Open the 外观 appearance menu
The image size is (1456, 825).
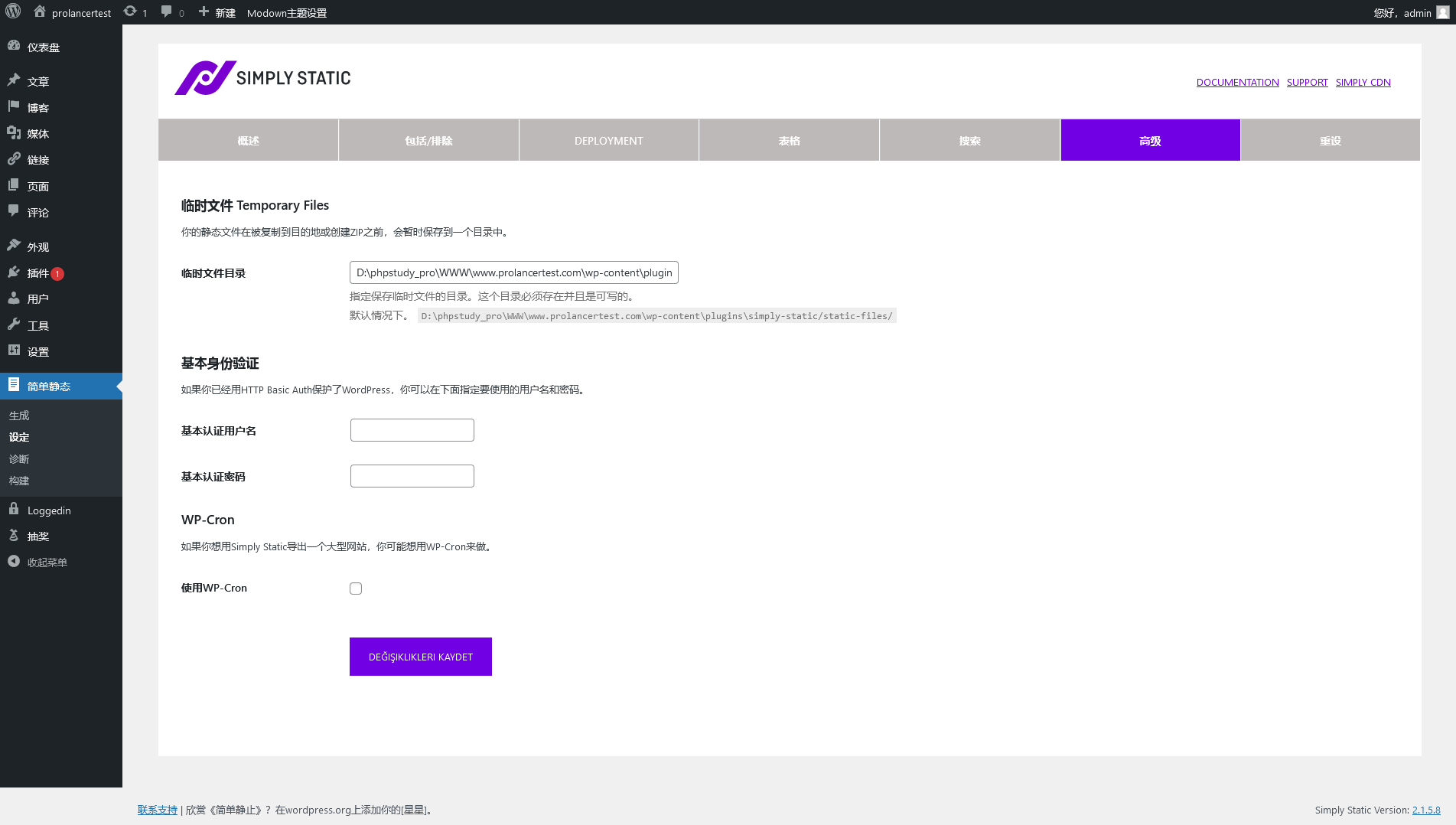(x=38, y=247)
